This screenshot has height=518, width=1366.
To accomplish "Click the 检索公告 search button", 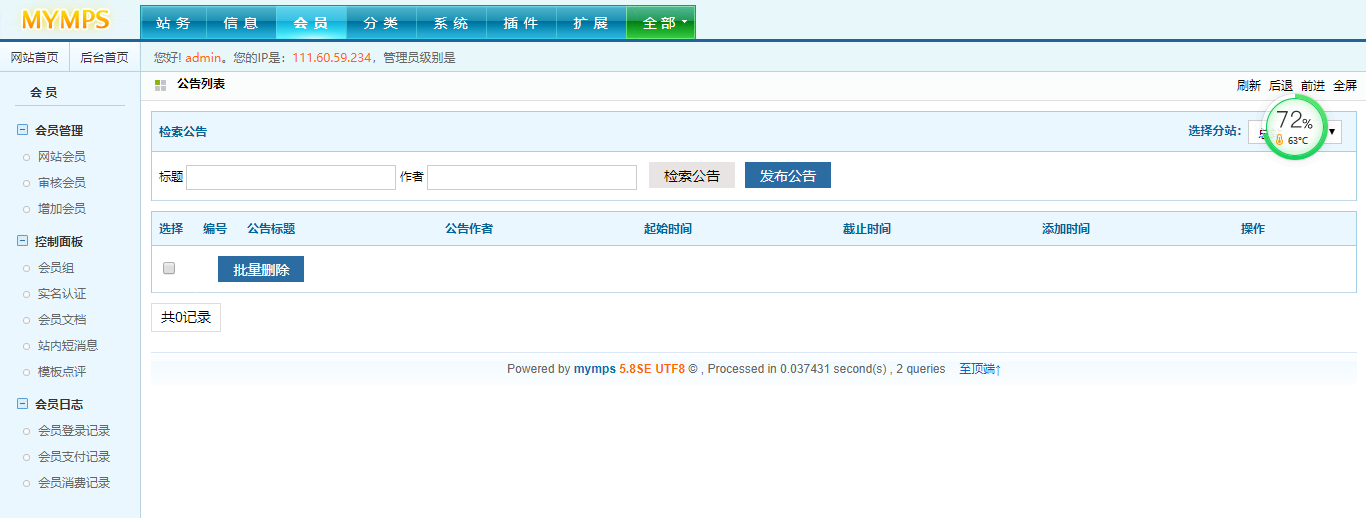I will (692, 175).
